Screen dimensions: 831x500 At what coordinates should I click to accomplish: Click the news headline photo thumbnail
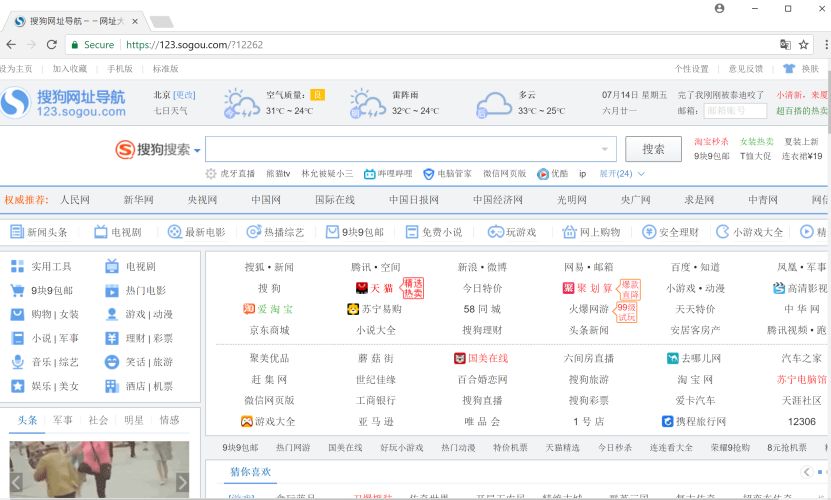(x=99, y=469)
